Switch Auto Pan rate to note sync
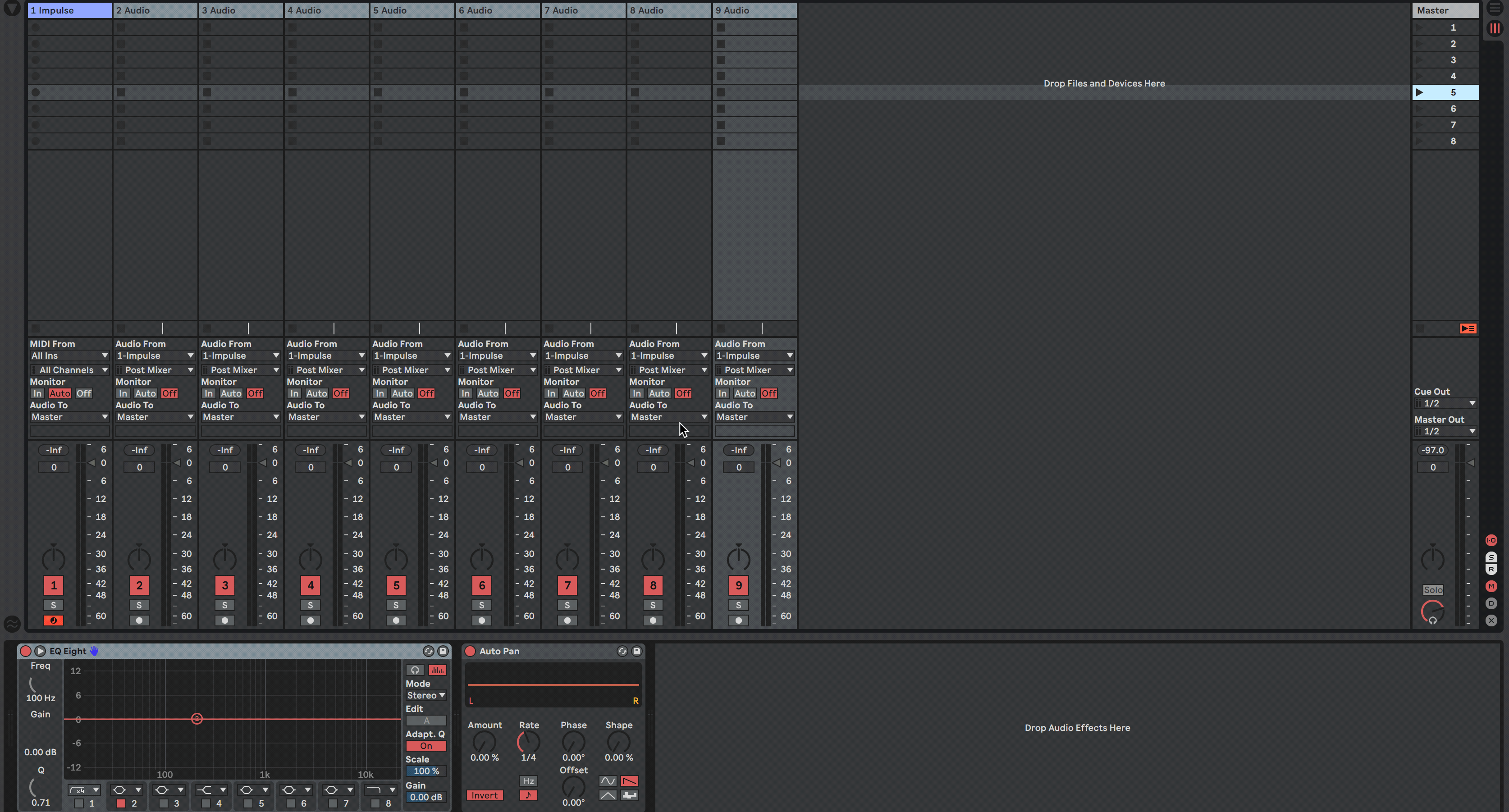The width and height of the screenshot is (1509, 812). click(x=528, y=795)
